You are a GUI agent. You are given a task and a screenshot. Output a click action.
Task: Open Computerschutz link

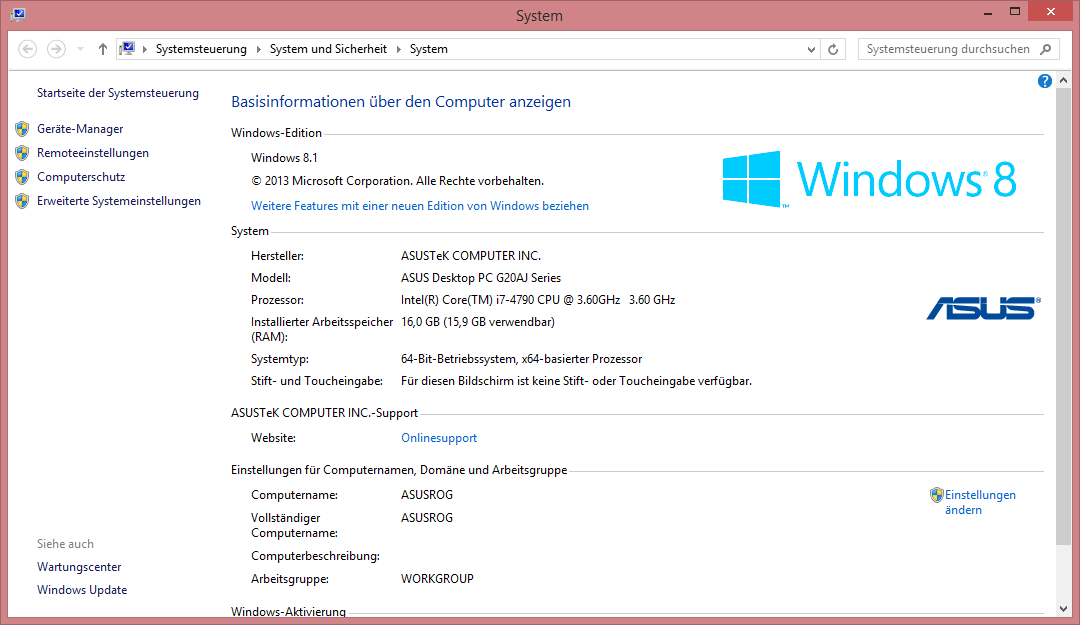click(81, 177)
